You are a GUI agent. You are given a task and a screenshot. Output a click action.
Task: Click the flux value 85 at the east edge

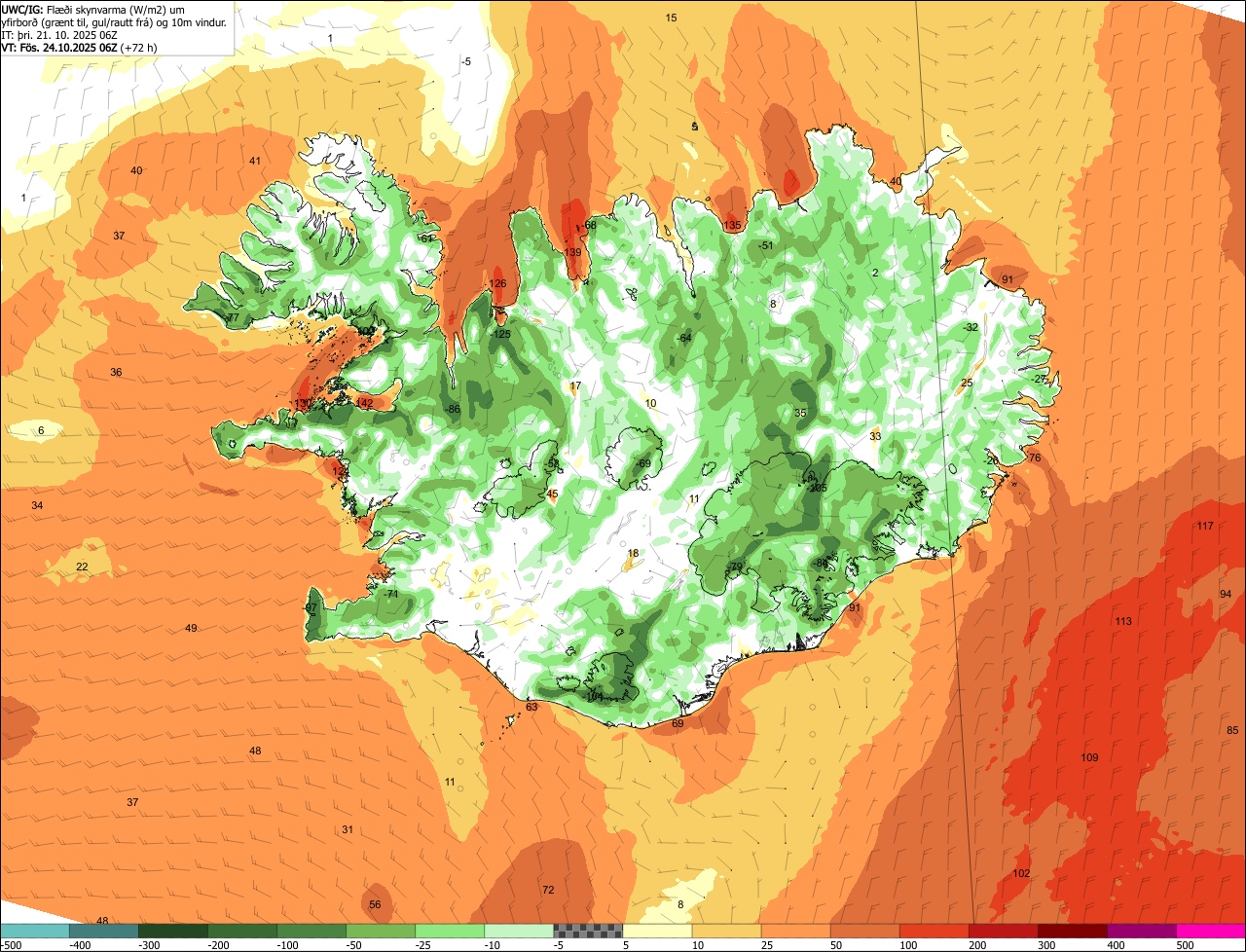point(1232,730)
